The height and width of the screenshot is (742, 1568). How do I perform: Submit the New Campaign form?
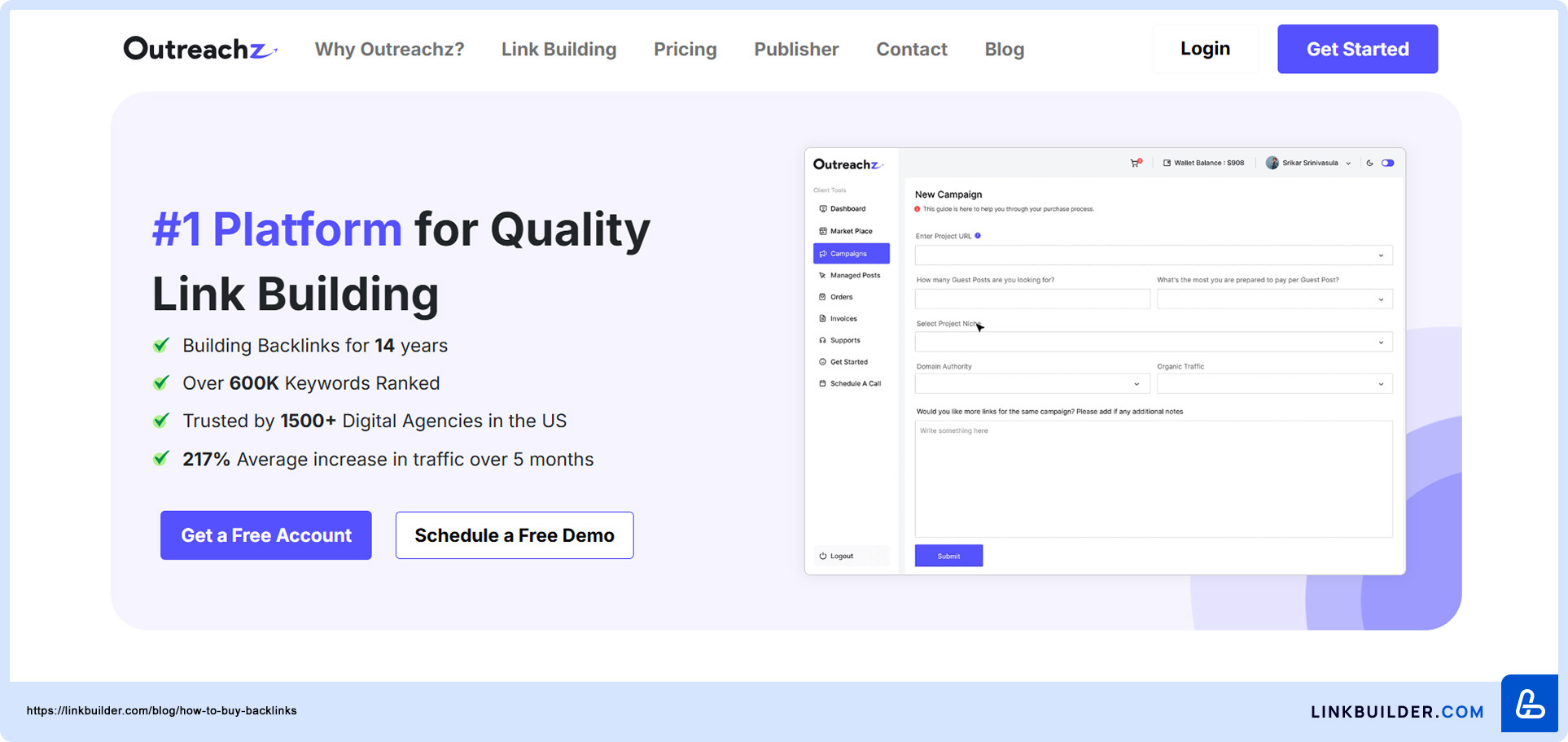(948, 556)
